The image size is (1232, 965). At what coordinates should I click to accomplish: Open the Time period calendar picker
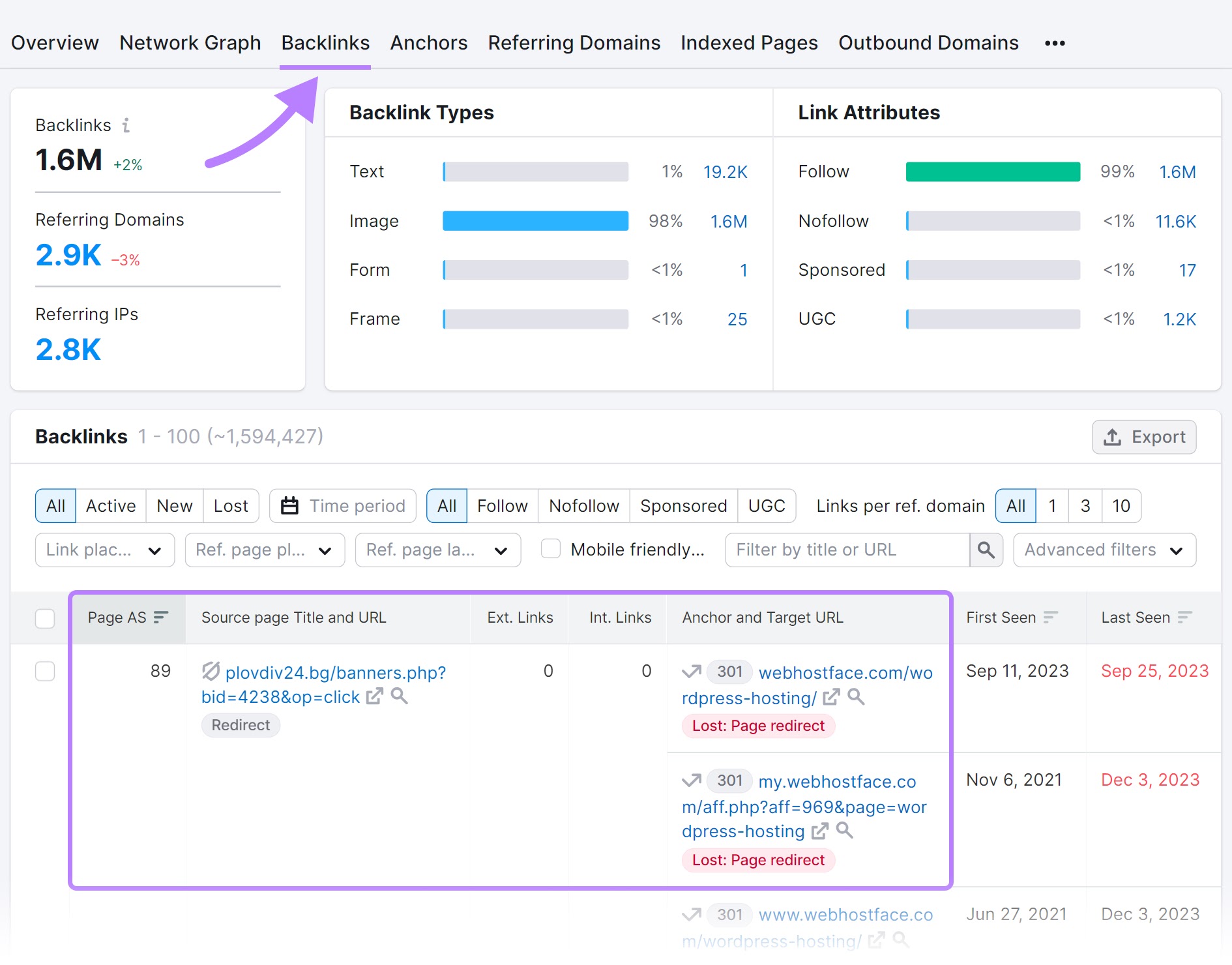[342, 506]
